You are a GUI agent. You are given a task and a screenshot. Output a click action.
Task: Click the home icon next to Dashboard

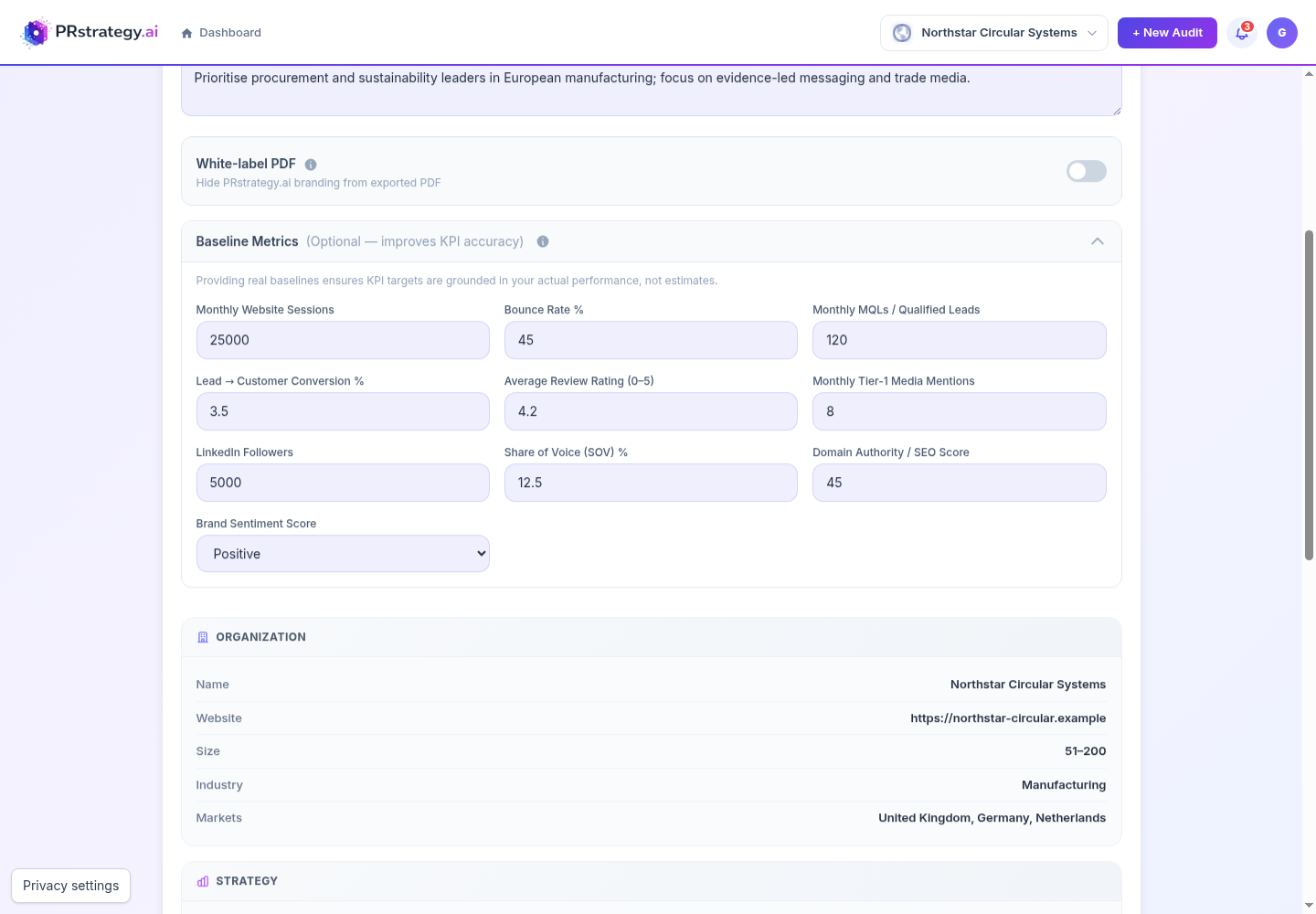[186, 33]
